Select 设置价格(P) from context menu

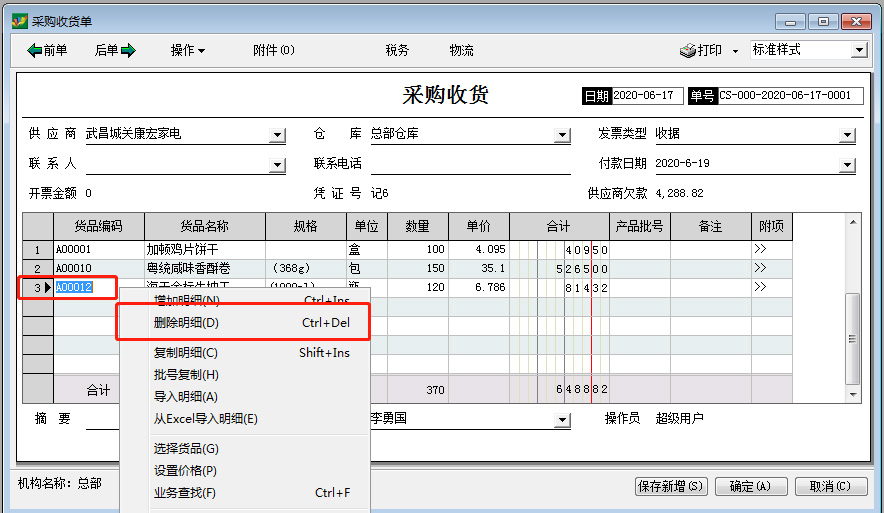coord(244,471)
